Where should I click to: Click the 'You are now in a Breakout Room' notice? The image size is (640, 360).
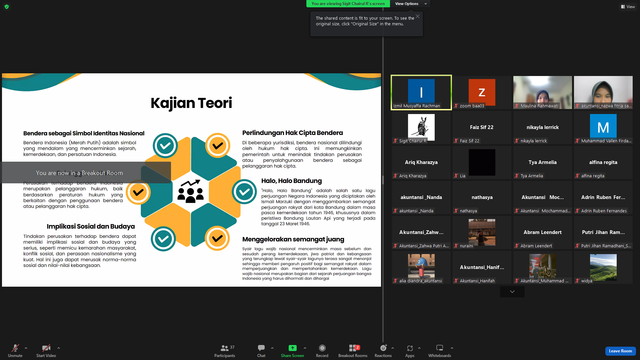coord(86,173)
